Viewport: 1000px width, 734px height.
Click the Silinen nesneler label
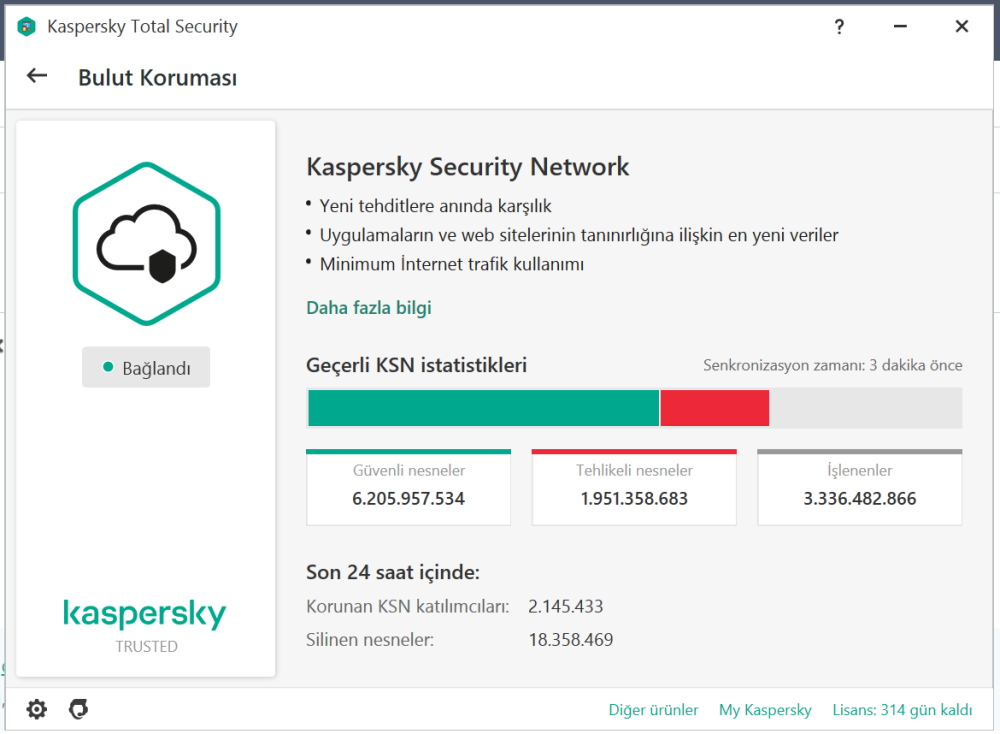pyautogui.click(x=370, y=640)
